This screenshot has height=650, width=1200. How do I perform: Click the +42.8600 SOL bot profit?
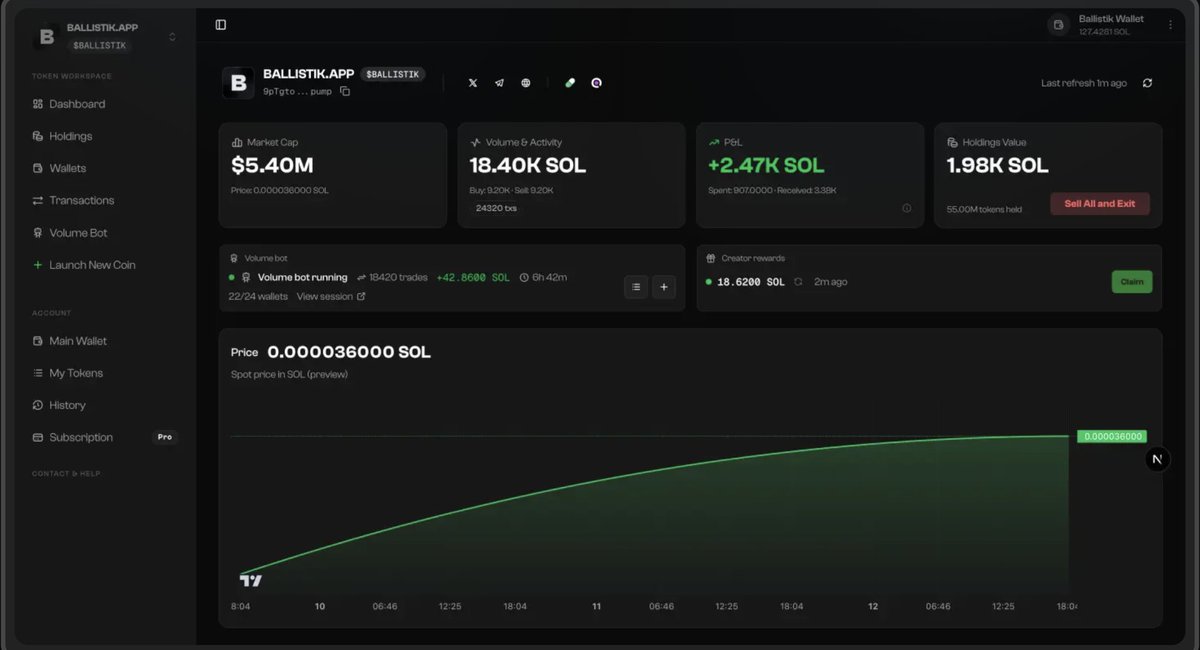473,277
